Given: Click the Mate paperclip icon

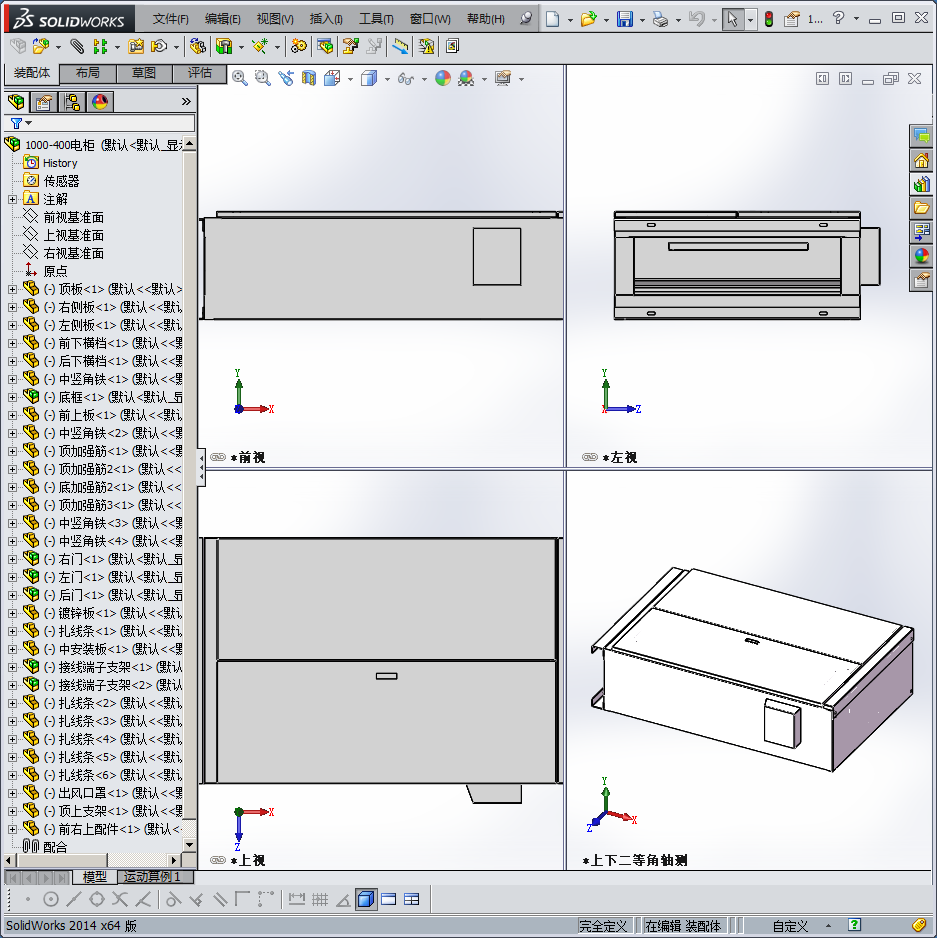Looking at the screenshot, I should (77, 46).
